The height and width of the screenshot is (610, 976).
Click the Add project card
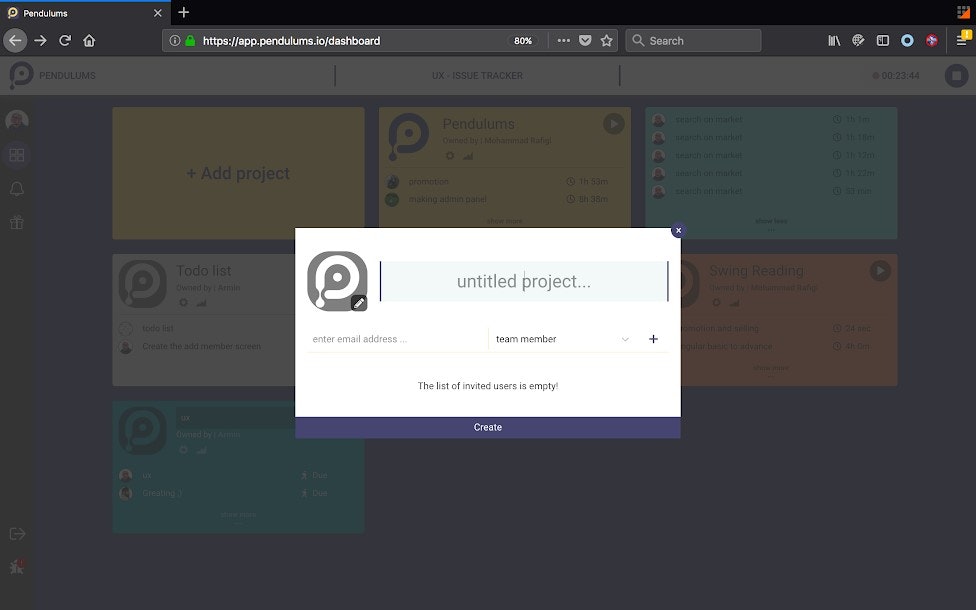click(x=238, y=173)
